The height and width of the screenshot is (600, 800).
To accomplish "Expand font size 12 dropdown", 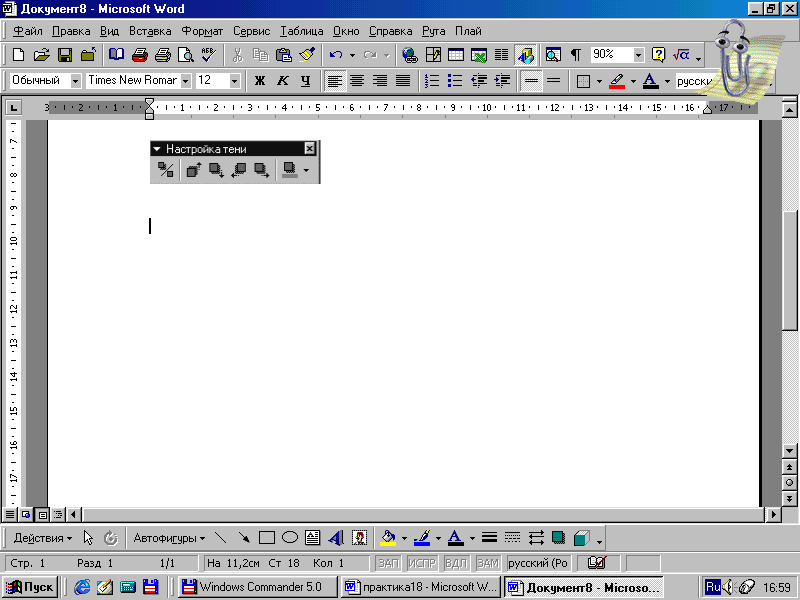I will click(234, 81).
